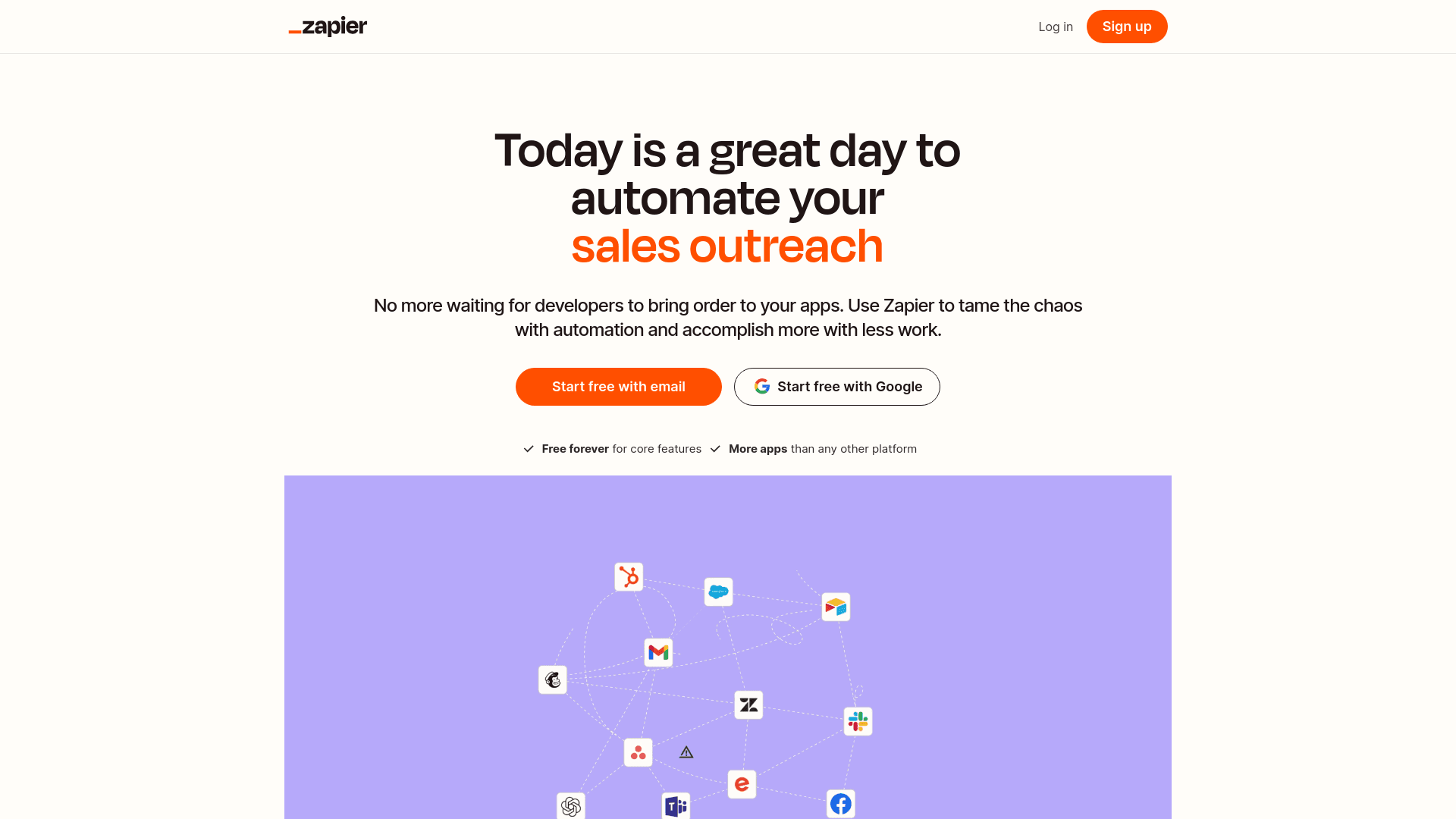Click the Zendesk icon in the network diagram
The height and width of the screenshot is (819, 1456).
pos(748,704)
